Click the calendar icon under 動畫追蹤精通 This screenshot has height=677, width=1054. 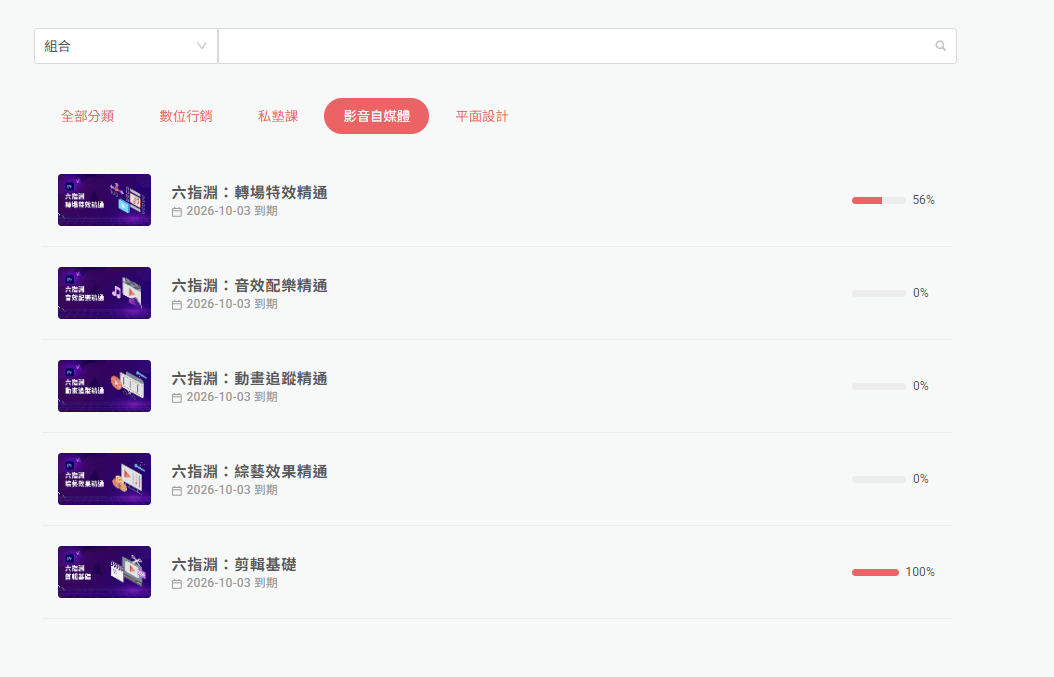tap(177, 397)
